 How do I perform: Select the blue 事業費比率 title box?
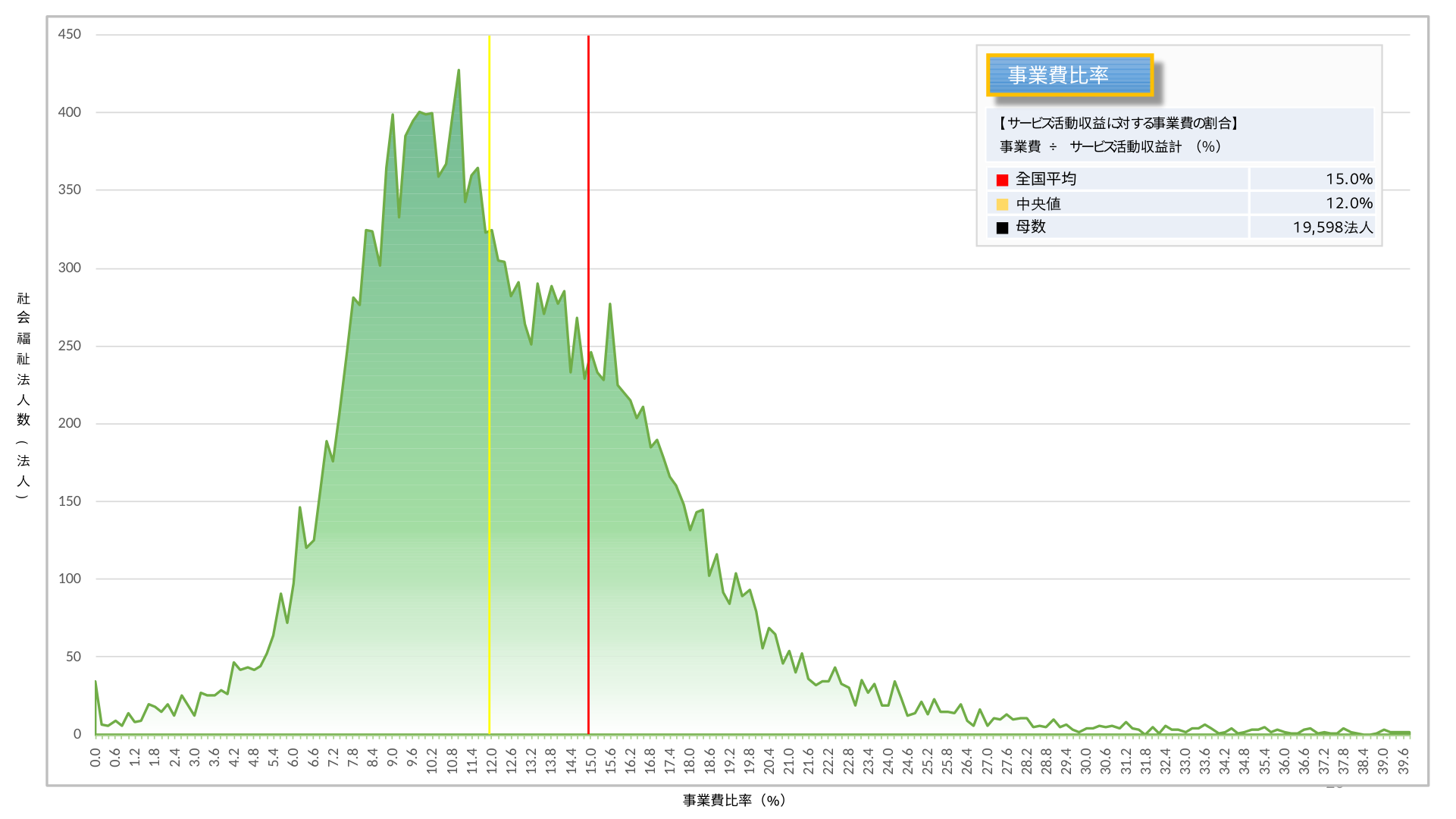coord(1069,75)
